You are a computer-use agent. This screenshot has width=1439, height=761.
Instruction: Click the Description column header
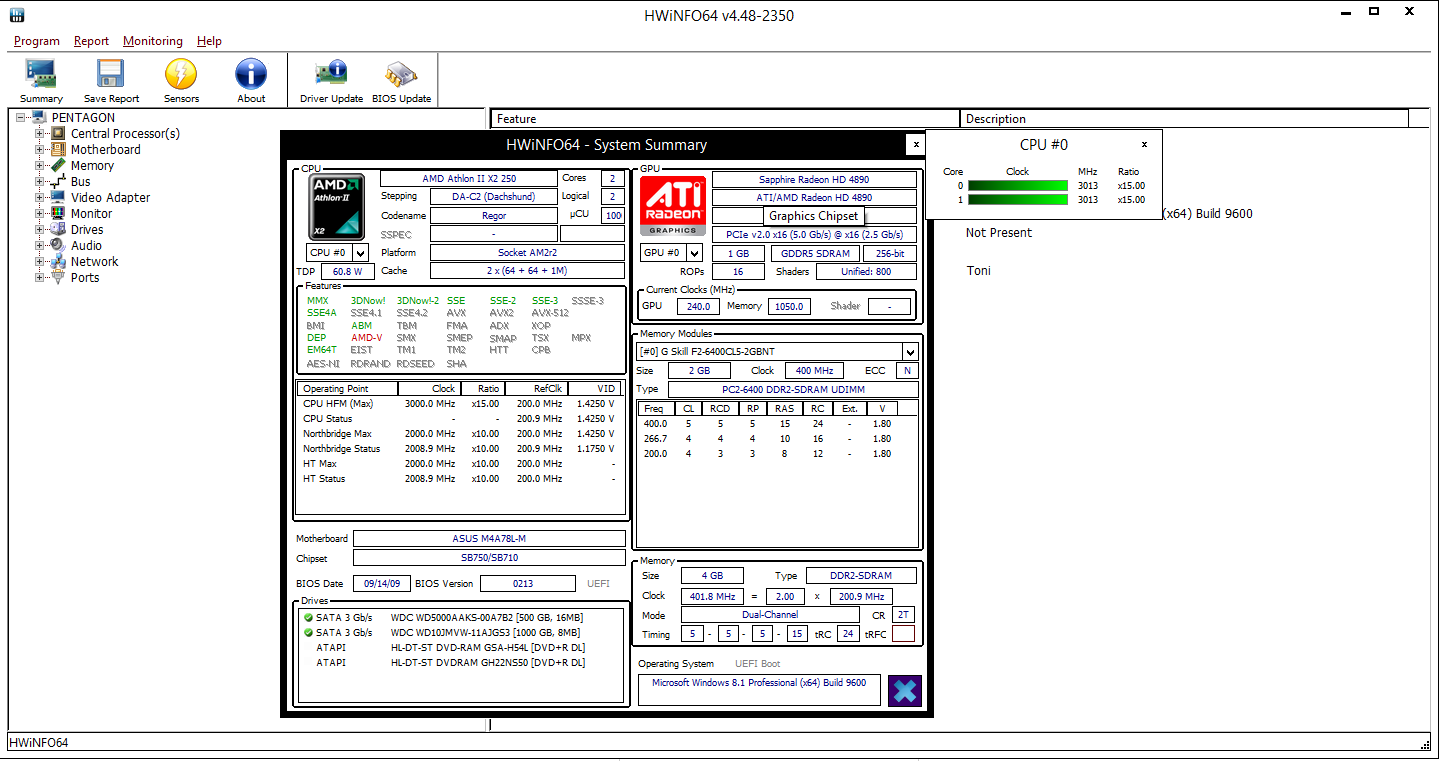point(1184,119)
